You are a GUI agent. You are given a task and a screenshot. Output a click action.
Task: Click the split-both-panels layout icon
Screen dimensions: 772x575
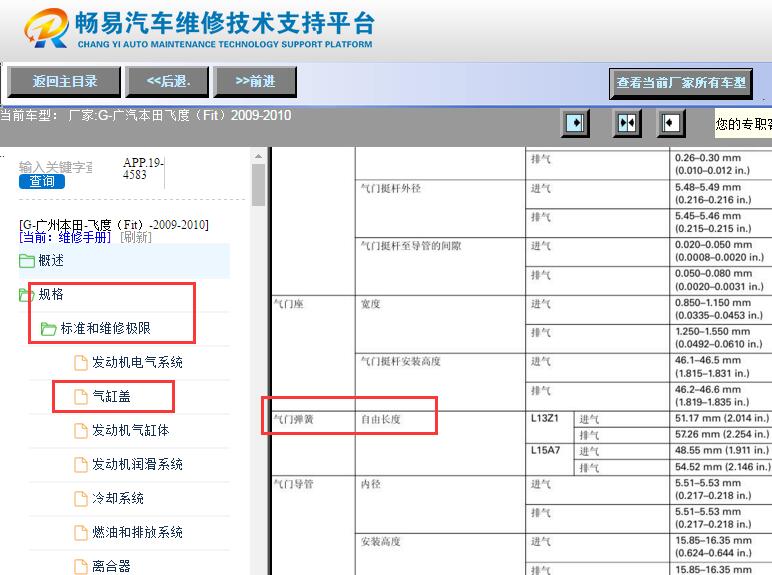pyautogui.click(x=626, y=123)
